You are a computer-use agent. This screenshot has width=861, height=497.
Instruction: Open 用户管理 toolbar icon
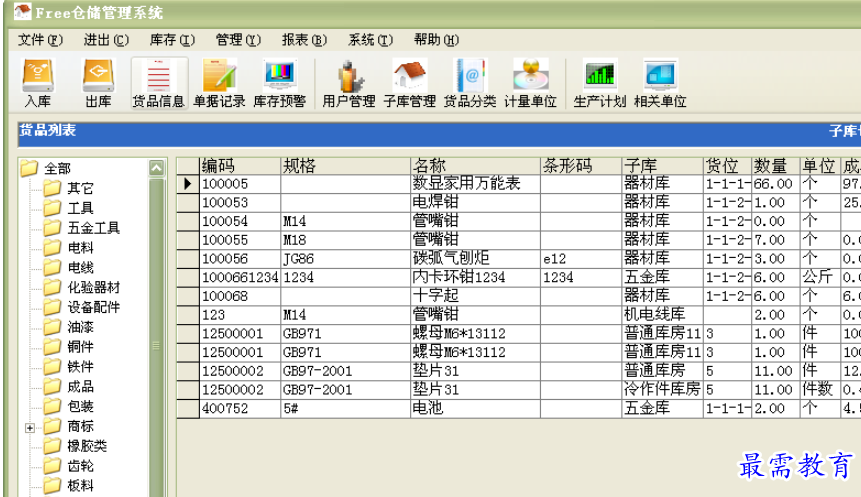pos(349,82)
